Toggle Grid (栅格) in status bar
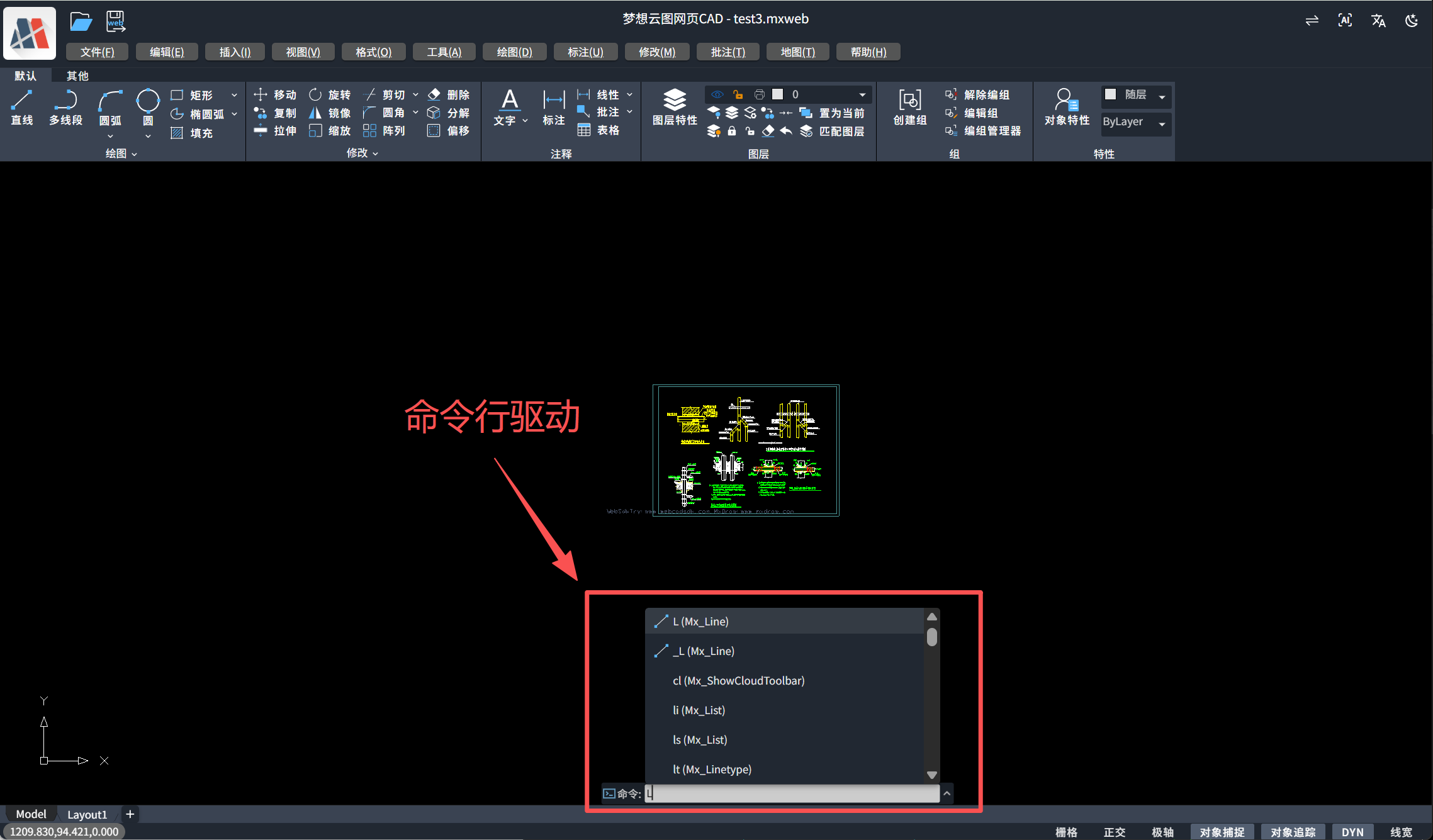The height and width of the screenshot is (840, 1433). pos(1066,832)
